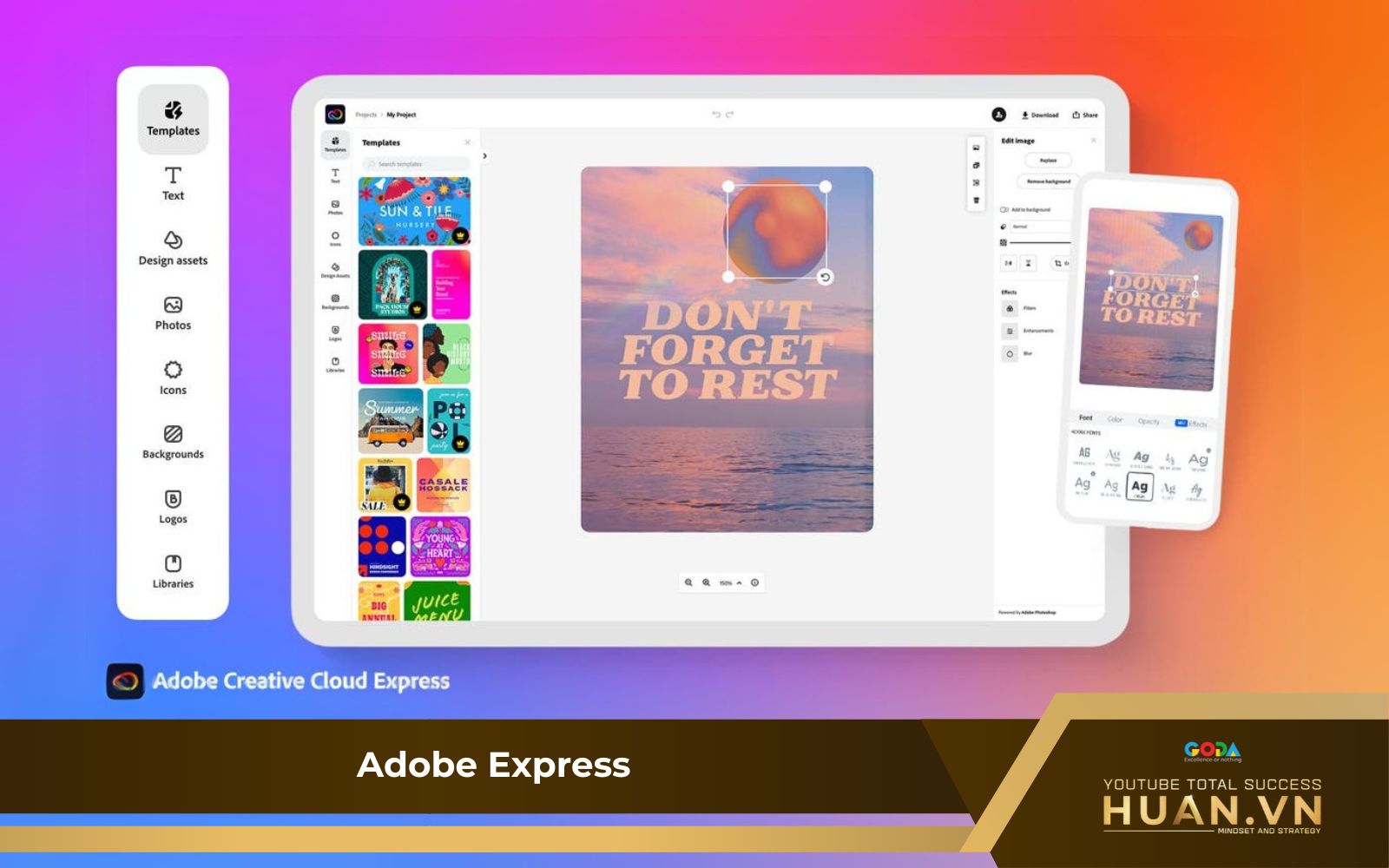Click the Creative Cloud Express logo in tablet app
This screenshot has width=1389, height=868.
(x=335, y=115)
